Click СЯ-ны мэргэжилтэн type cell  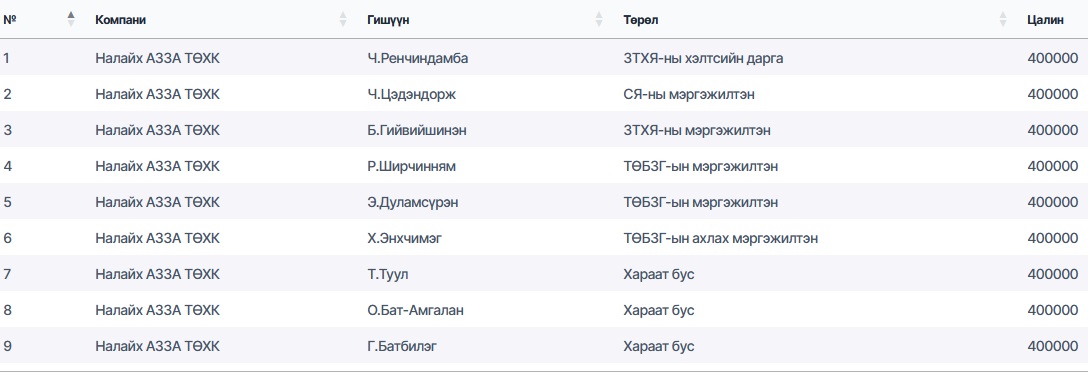point(689,94)
